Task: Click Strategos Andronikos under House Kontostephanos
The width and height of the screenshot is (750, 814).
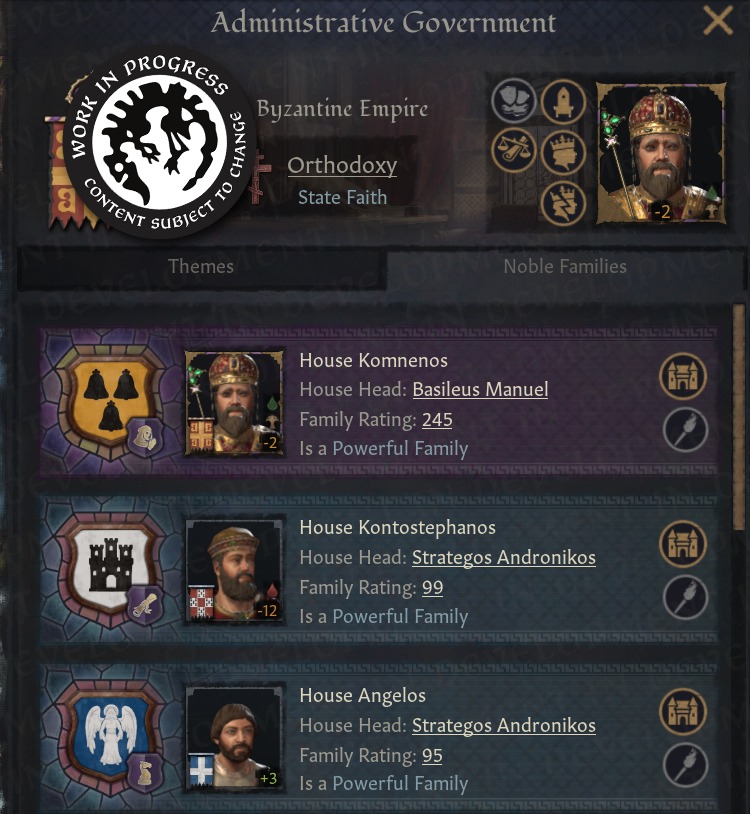Action: coord(504,558)
